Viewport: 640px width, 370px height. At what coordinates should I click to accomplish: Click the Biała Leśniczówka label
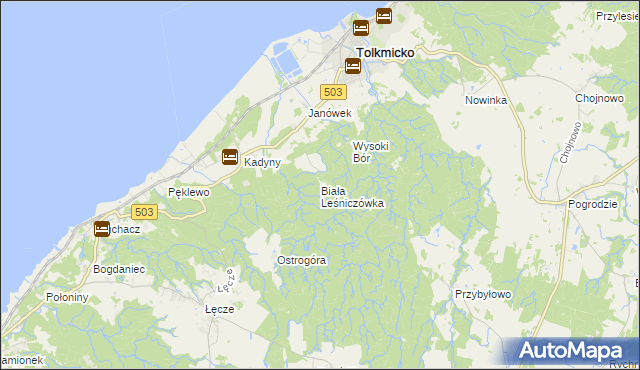[352, 197]
